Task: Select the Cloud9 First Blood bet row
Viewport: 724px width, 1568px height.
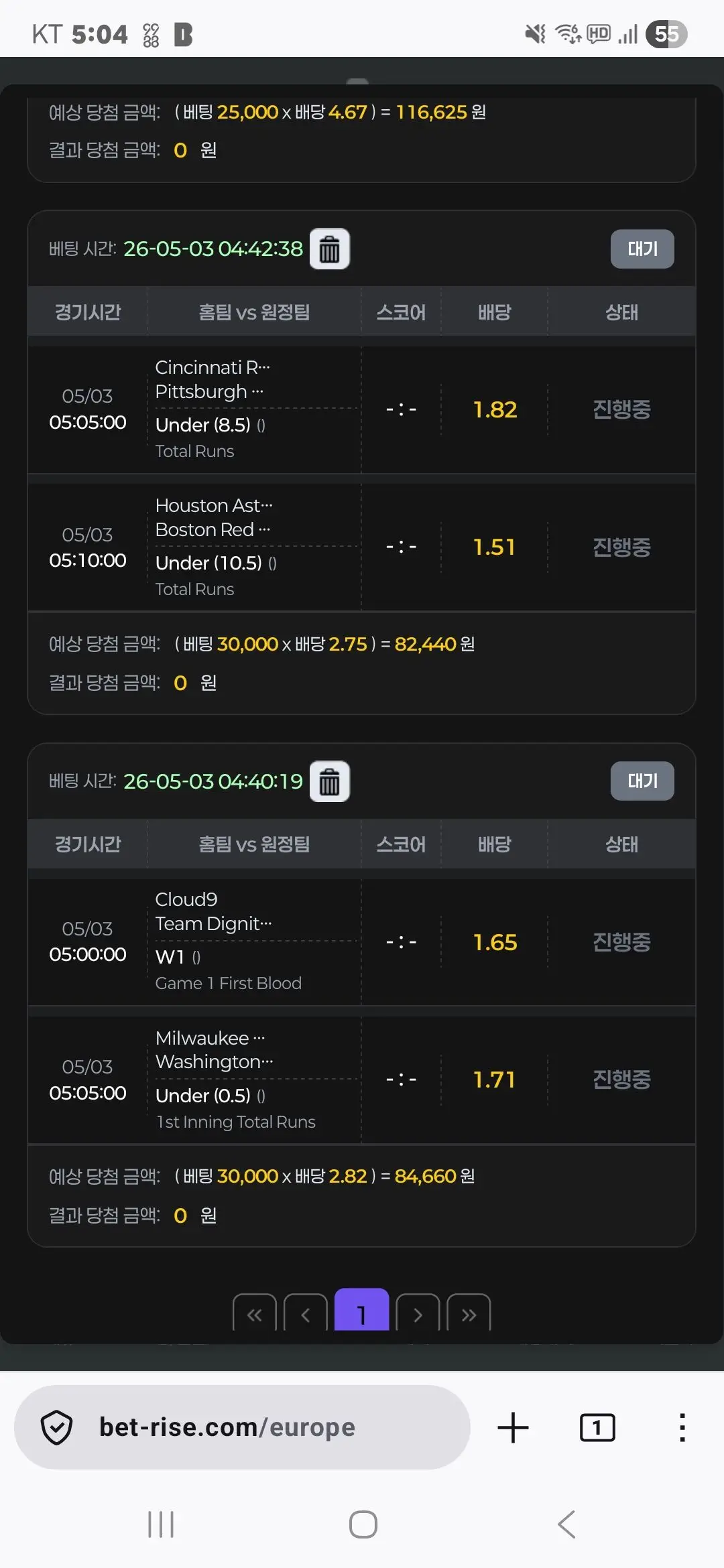Action: (361, 941)
